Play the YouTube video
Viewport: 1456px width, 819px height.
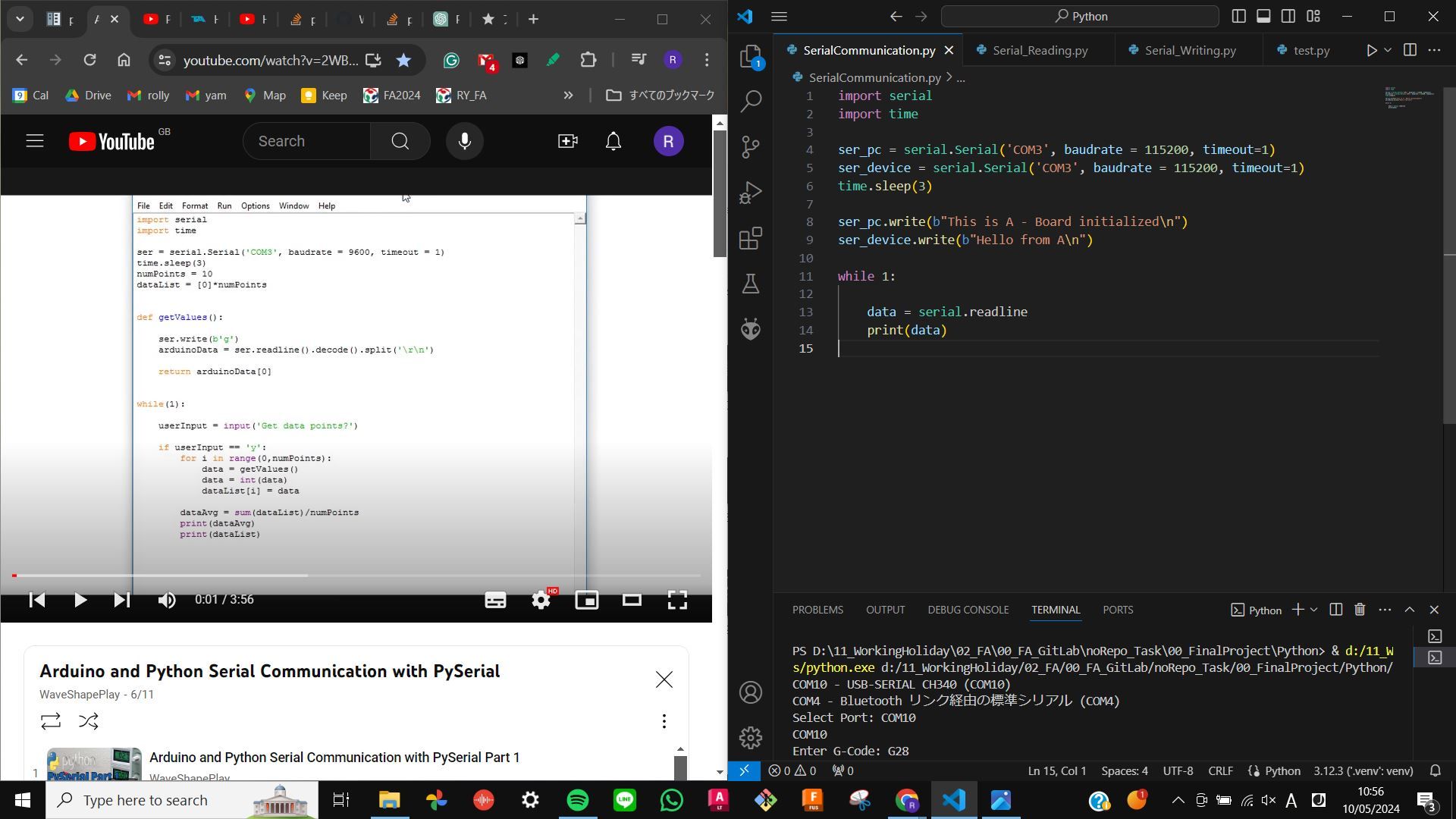tap(80, 600)
